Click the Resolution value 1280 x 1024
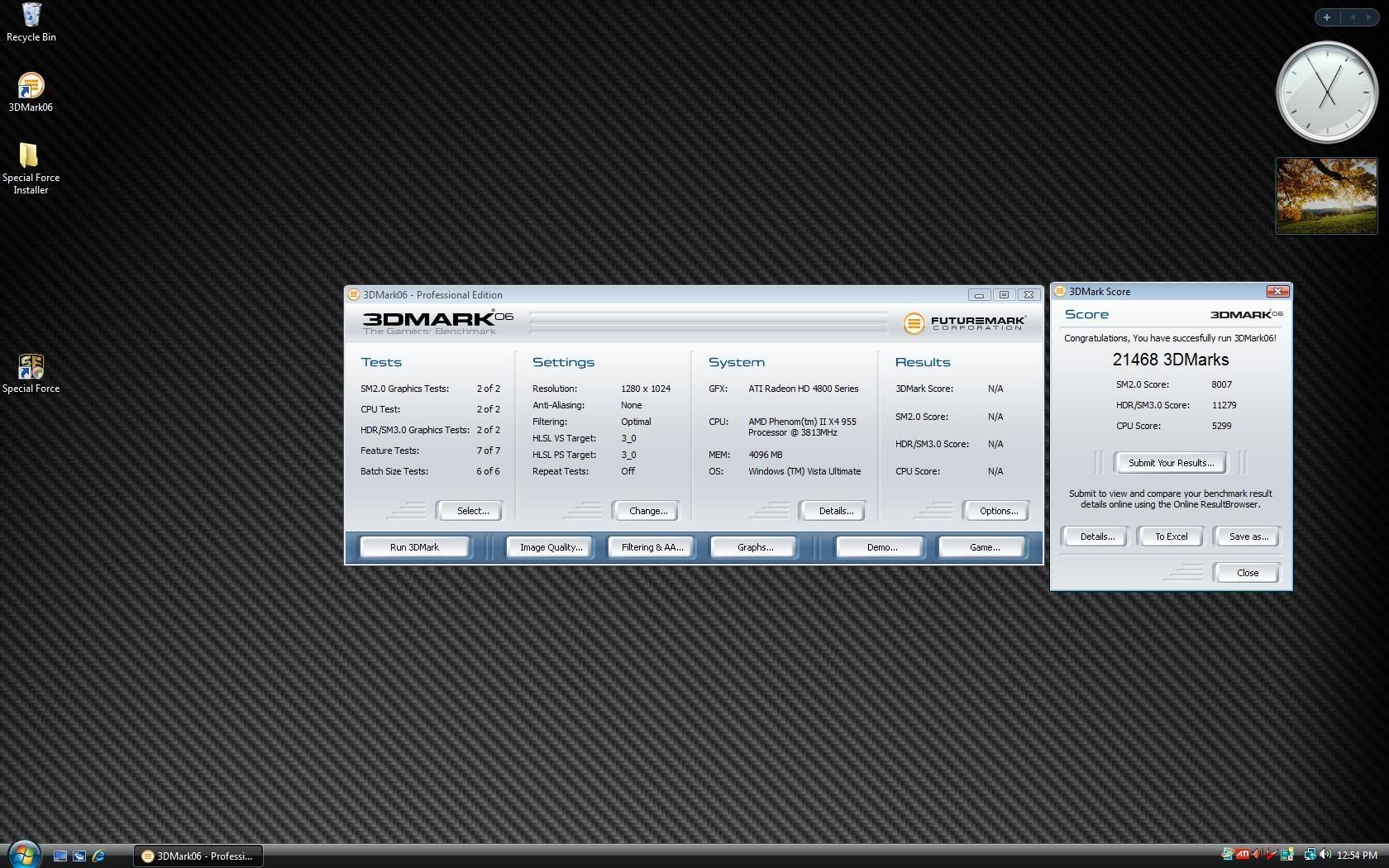This screenshot has height=868, width=1389. [646, 389]
